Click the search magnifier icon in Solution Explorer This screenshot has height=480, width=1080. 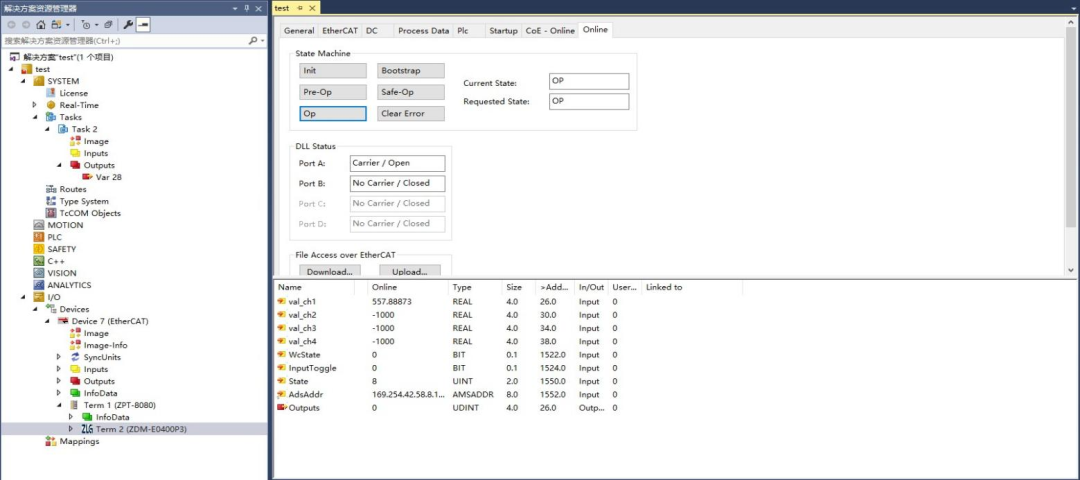(253, 41)
